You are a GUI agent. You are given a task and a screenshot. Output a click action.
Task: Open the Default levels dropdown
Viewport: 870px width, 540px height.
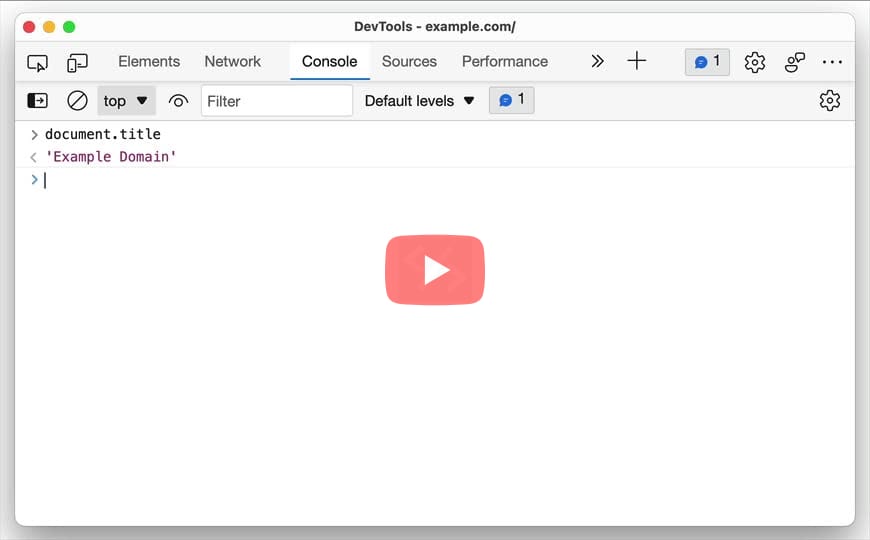click(x=419, y=101)
